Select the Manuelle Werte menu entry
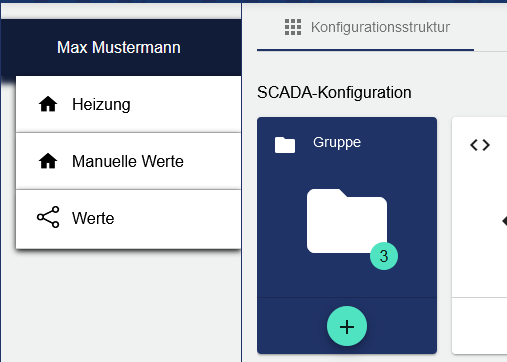Viewport: 507px width, 362px height. (128, 161)
